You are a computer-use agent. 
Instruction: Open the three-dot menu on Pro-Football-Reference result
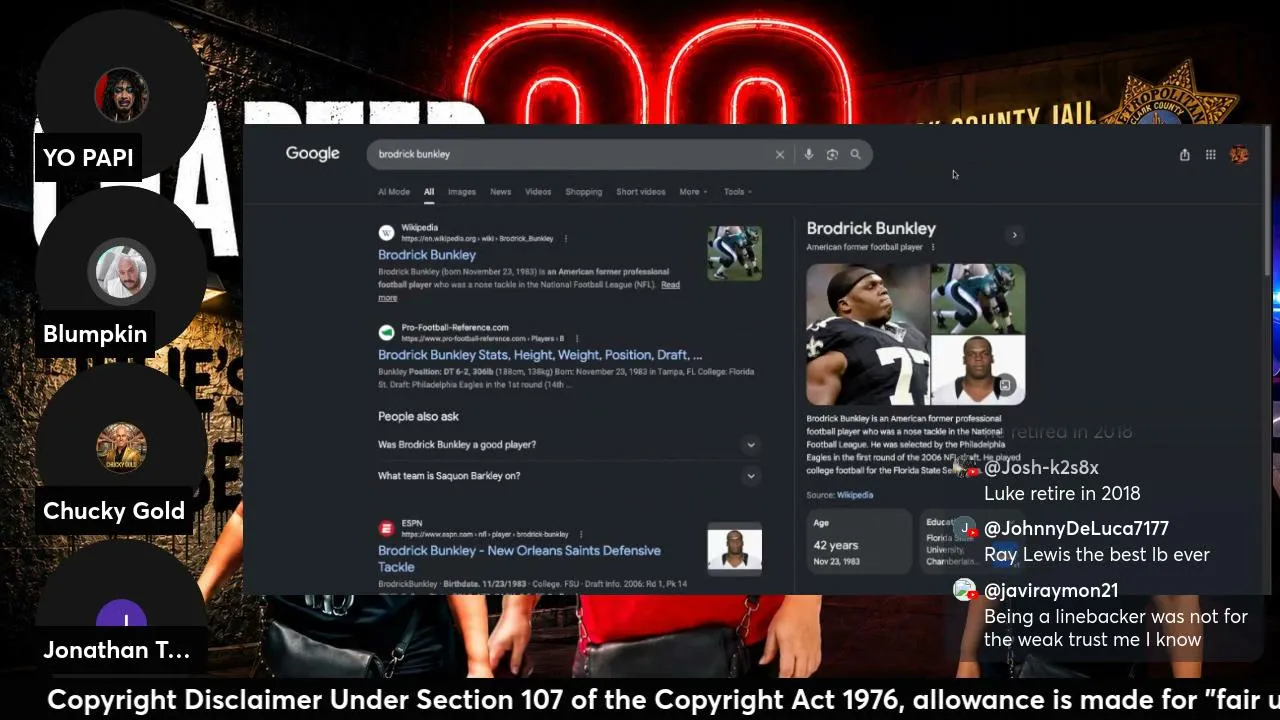[577, 339]
